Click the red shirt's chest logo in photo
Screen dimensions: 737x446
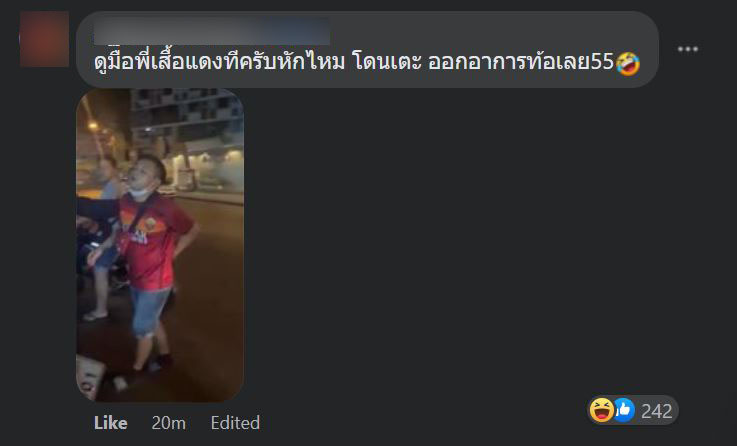tap(150, 224)
